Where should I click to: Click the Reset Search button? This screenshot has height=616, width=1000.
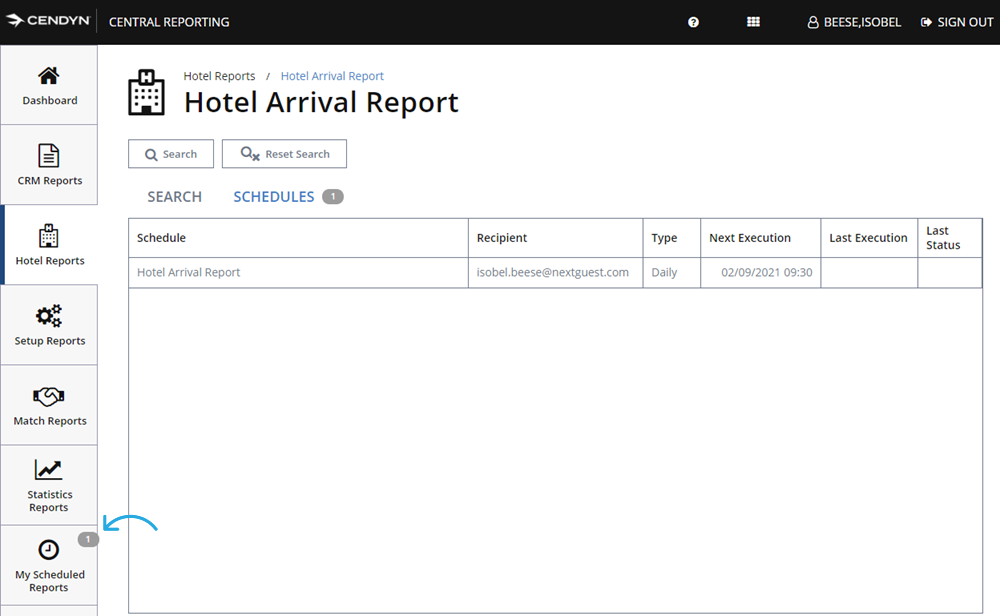click(x=284, y=154)
